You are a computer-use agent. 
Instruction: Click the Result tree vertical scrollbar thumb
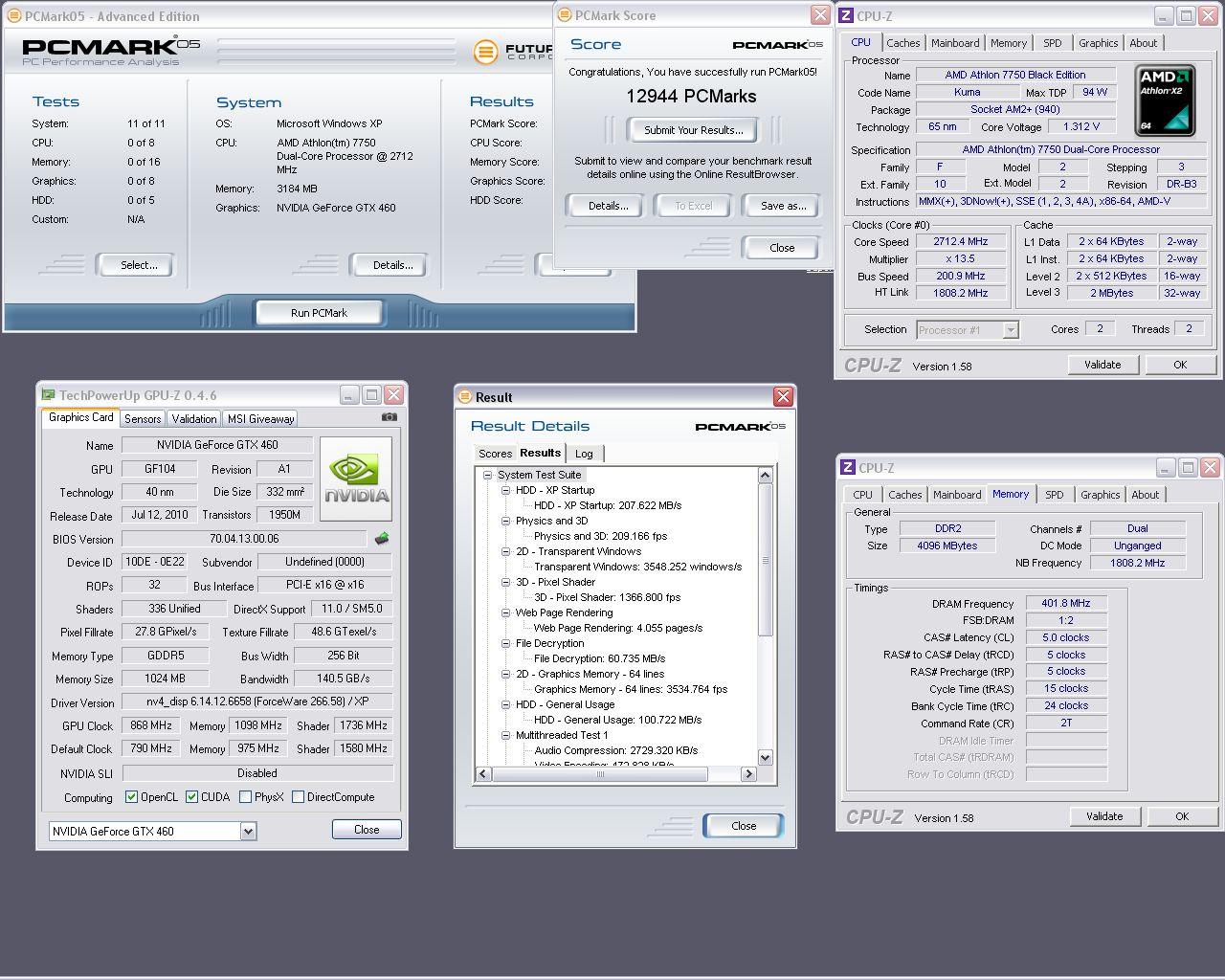(x=766, y=561)
